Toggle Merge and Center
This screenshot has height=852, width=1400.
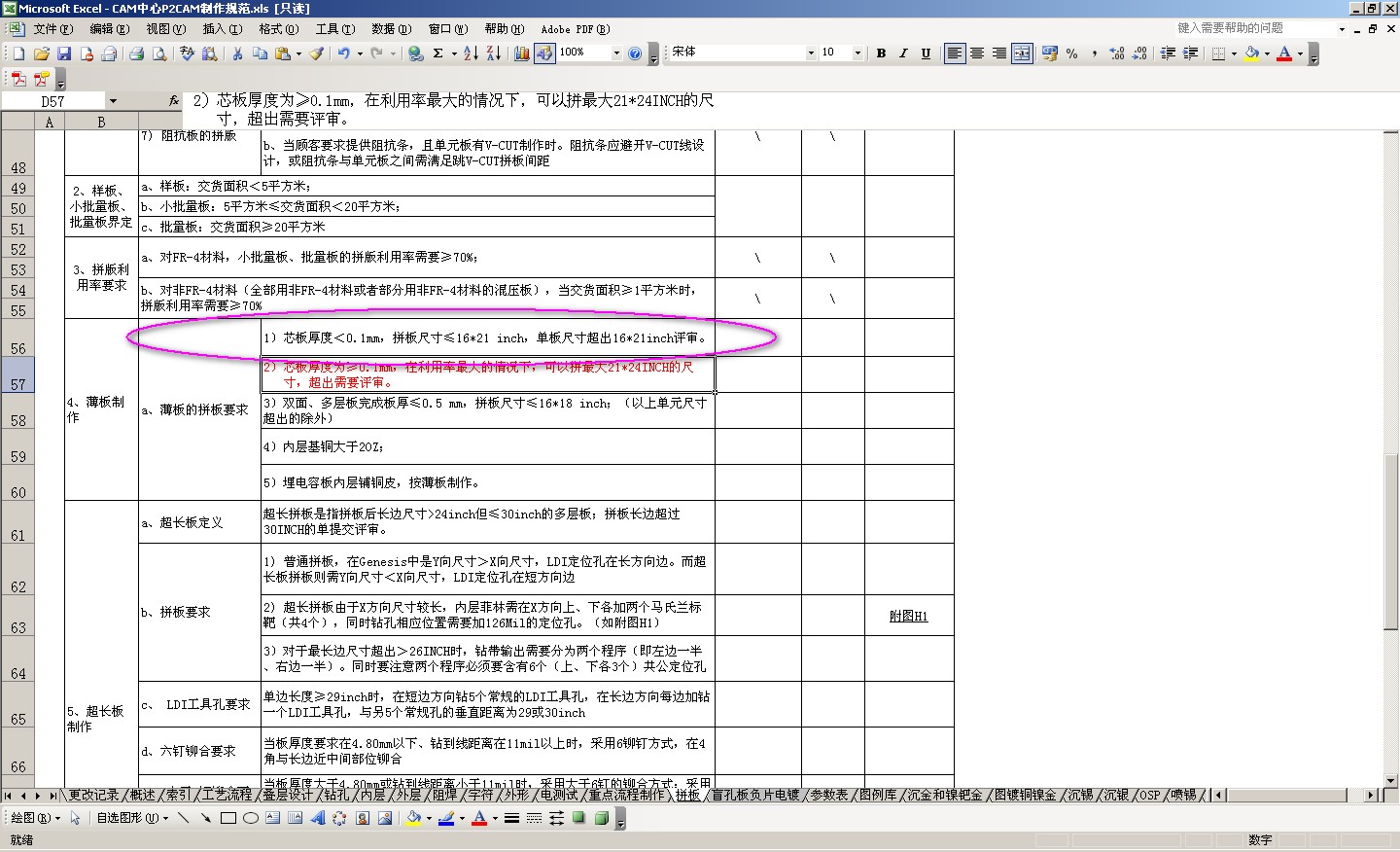tap(1022, 53)
